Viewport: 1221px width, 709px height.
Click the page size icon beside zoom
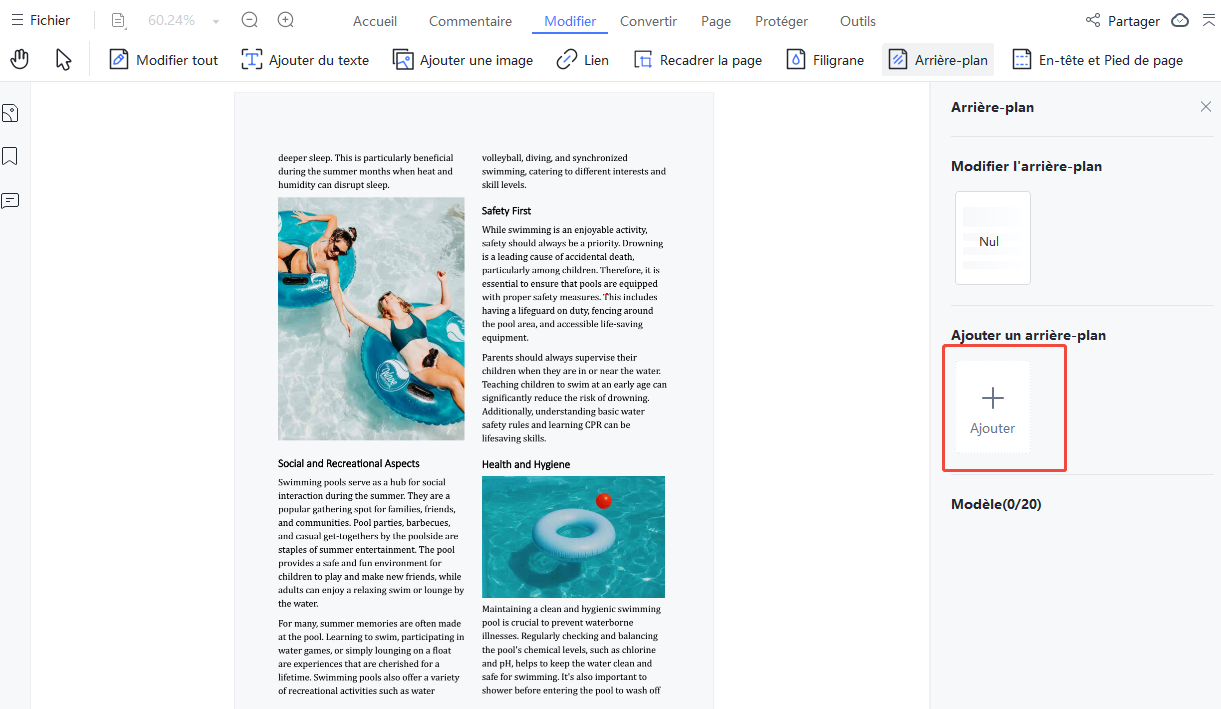coord(119,20)
